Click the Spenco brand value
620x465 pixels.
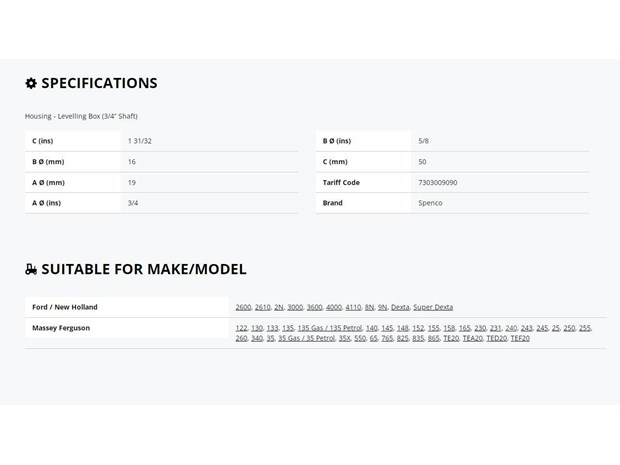pyautogui.click(x=430, y=203)
